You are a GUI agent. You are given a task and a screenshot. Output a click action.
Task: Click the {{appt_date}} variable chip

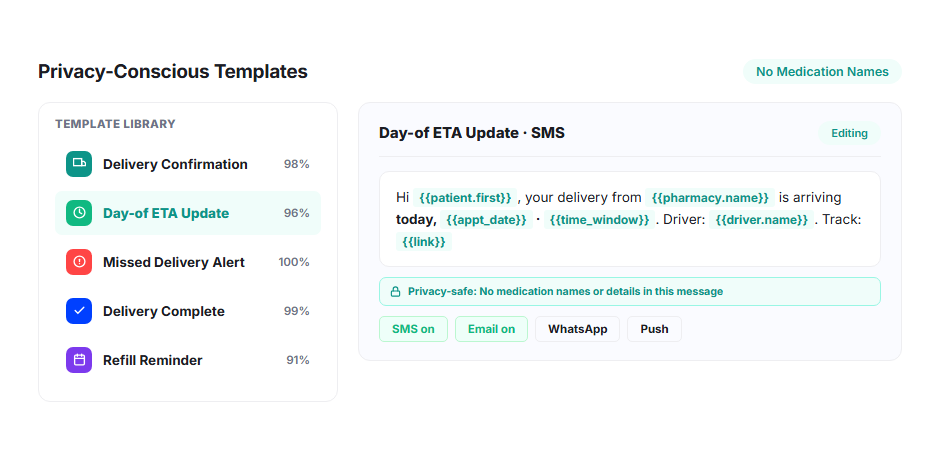point(486,220)
